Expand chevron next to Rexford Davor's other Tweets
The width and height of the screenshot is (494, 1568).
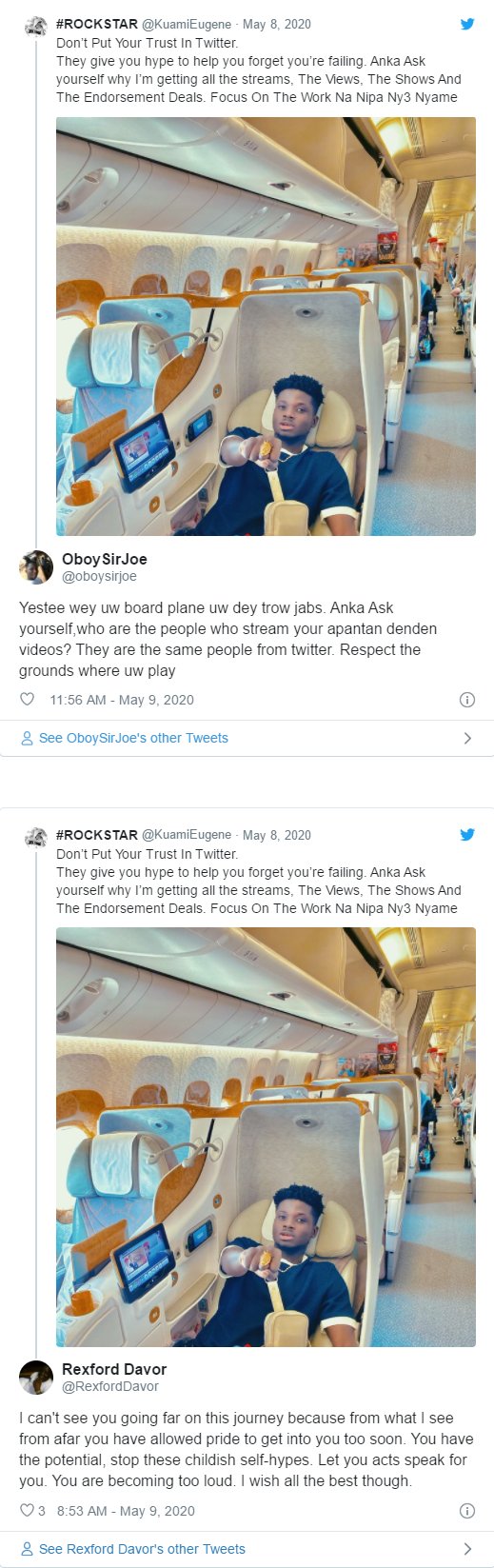(467, 1549)
